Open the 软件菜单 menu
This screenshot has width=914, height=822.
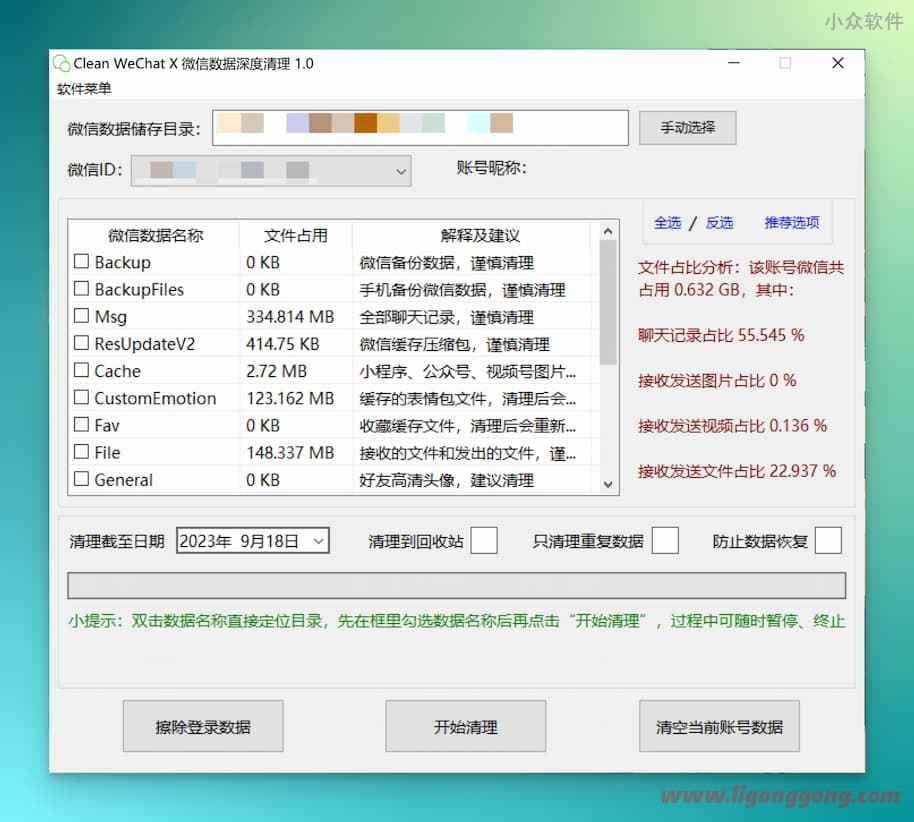[84, 89]
